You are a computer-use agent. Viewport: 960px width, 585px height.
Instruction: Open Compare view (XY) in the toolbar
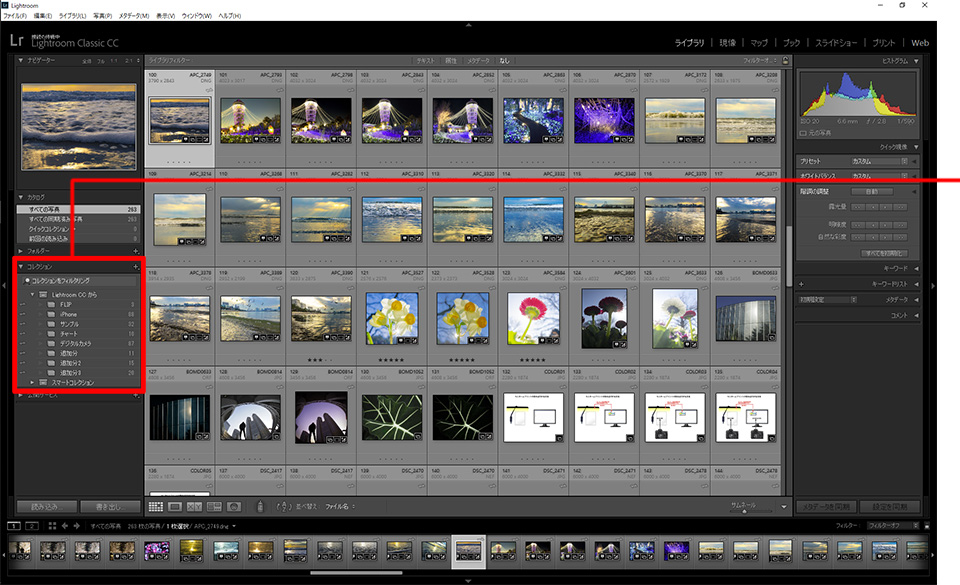coord(194,507)
